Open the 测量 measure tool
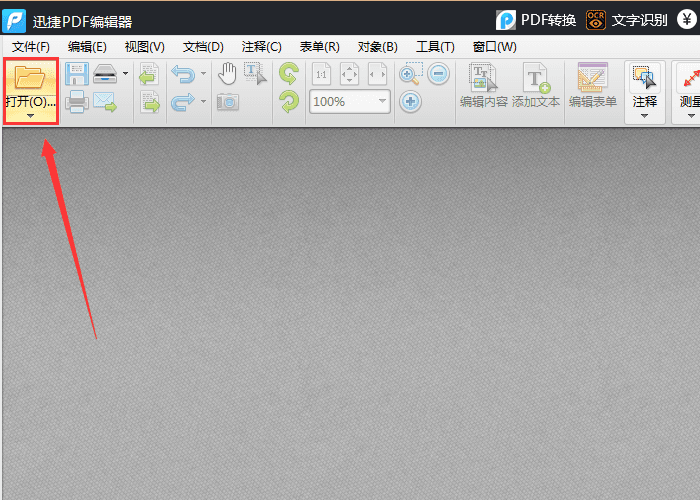700x500 pixels. pos(688,92)
